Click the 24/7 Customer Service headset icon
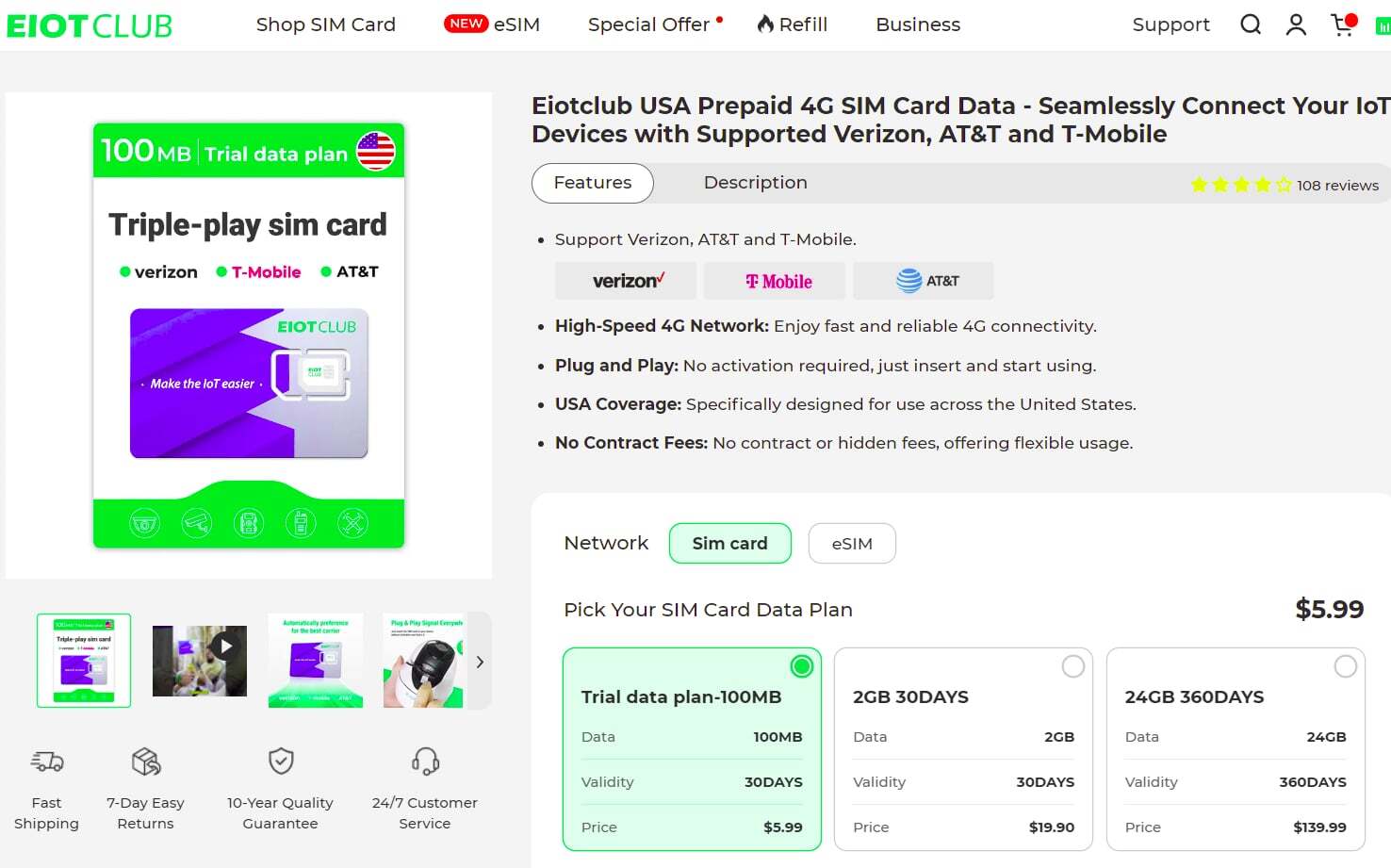 [x=425, y=761]
